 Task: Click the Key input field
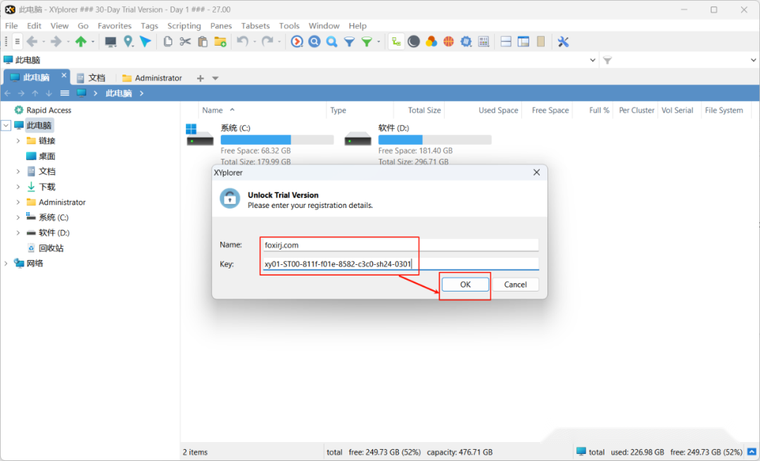pos(401,264)
